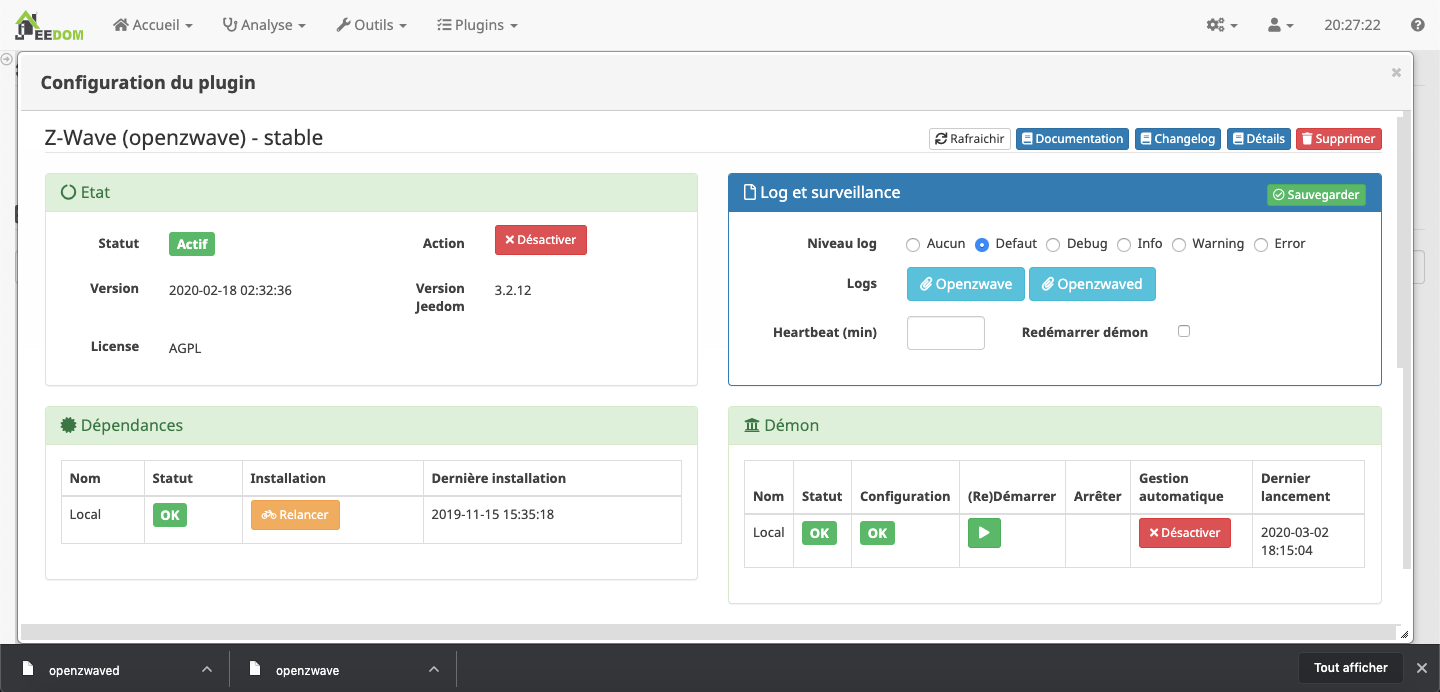Click the Rafraichir refresh button
The image size is (1440, 692).
969,139
